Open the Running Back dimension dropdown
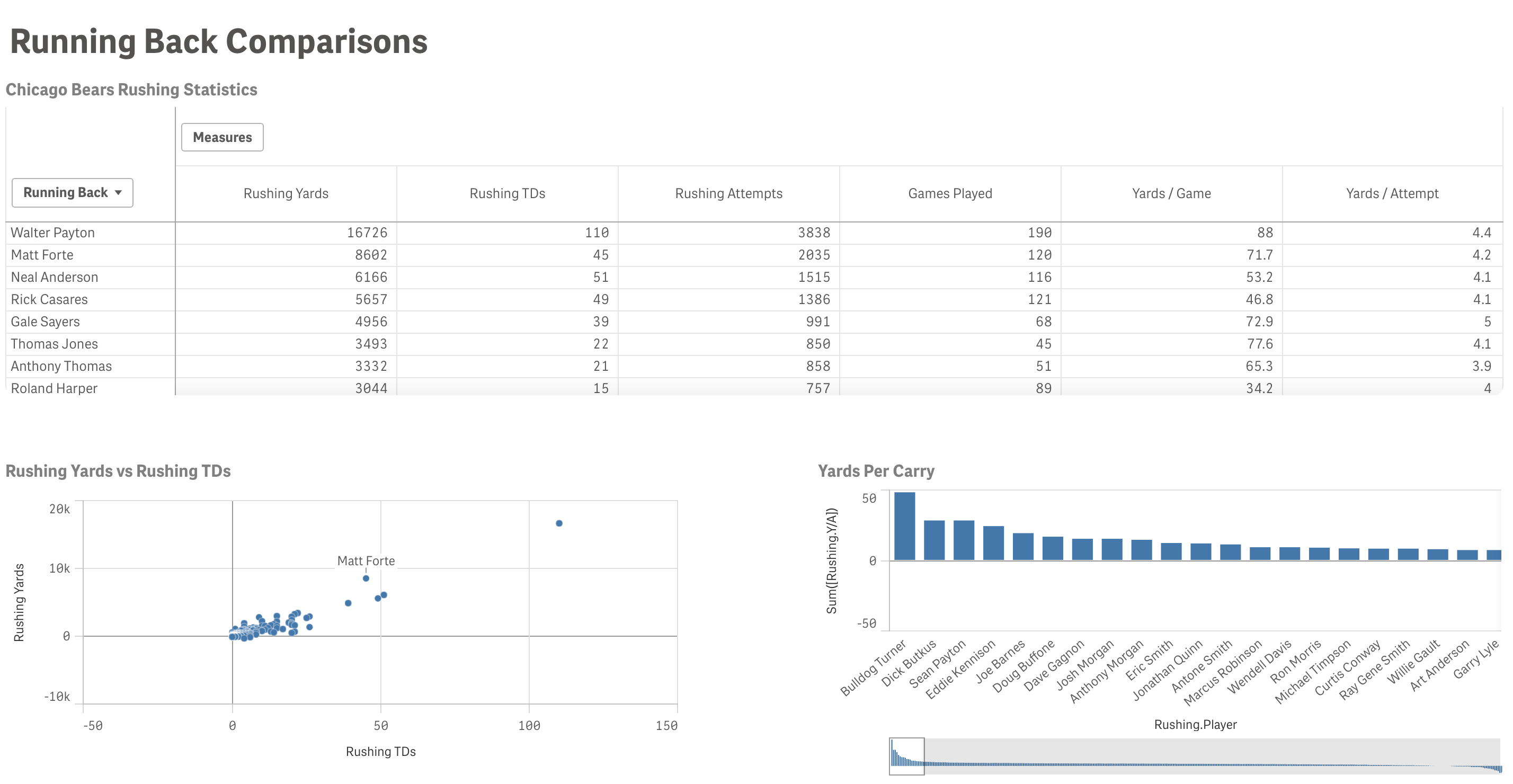This screenshot has height=784, width=1513. (72, 193)
